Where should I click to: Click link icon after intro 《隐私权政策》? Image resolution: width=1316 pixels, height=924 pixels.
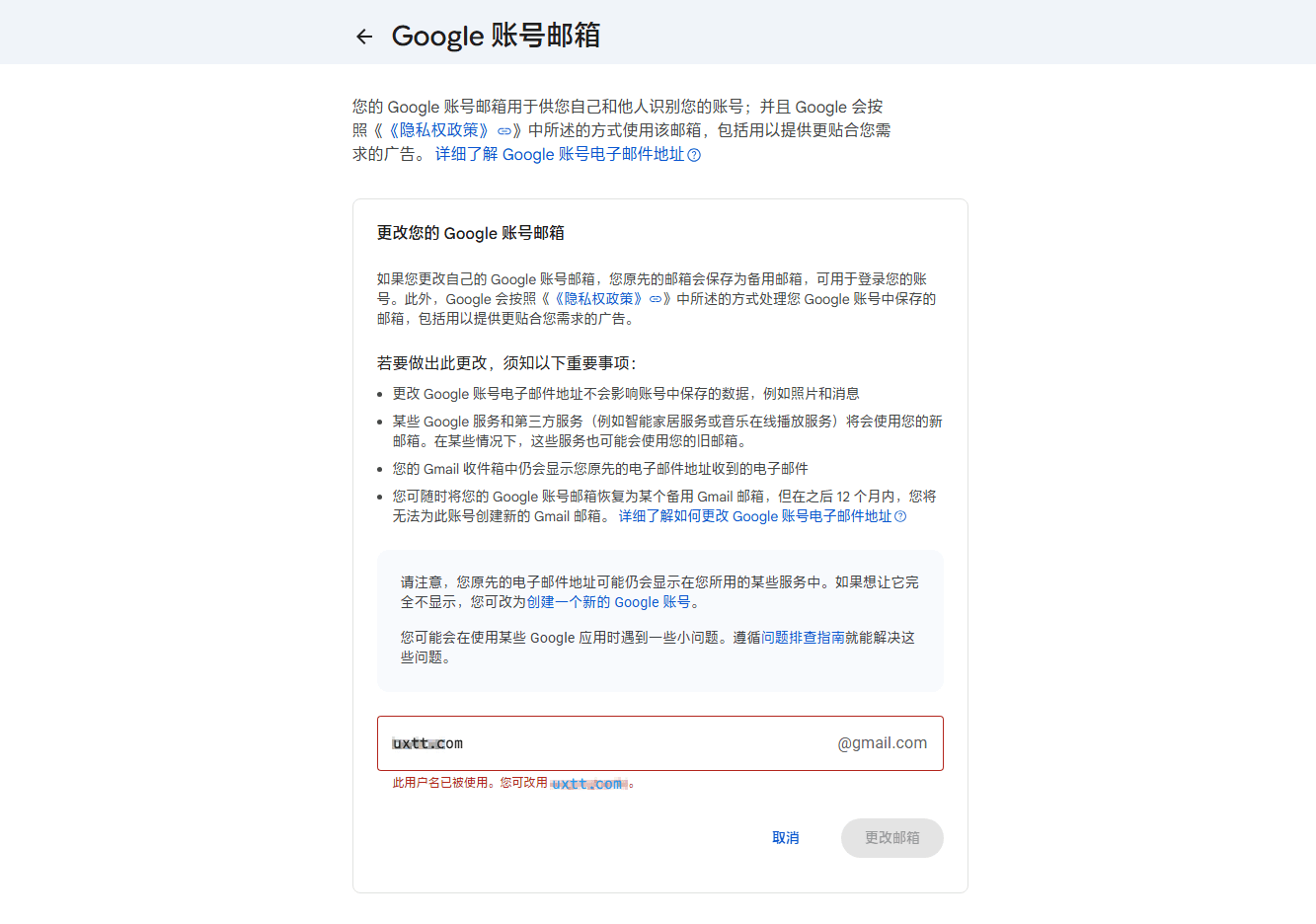504,130
